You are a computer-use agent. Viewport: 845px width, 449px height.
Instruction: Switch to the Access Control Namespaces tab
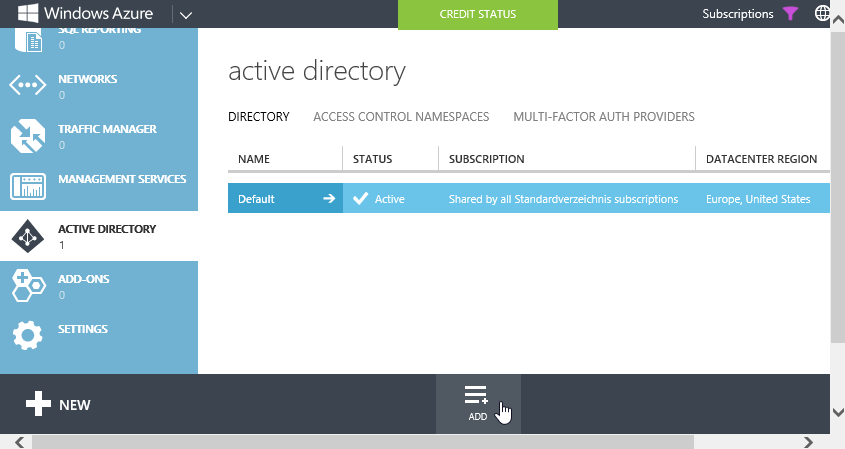[401, 117]
